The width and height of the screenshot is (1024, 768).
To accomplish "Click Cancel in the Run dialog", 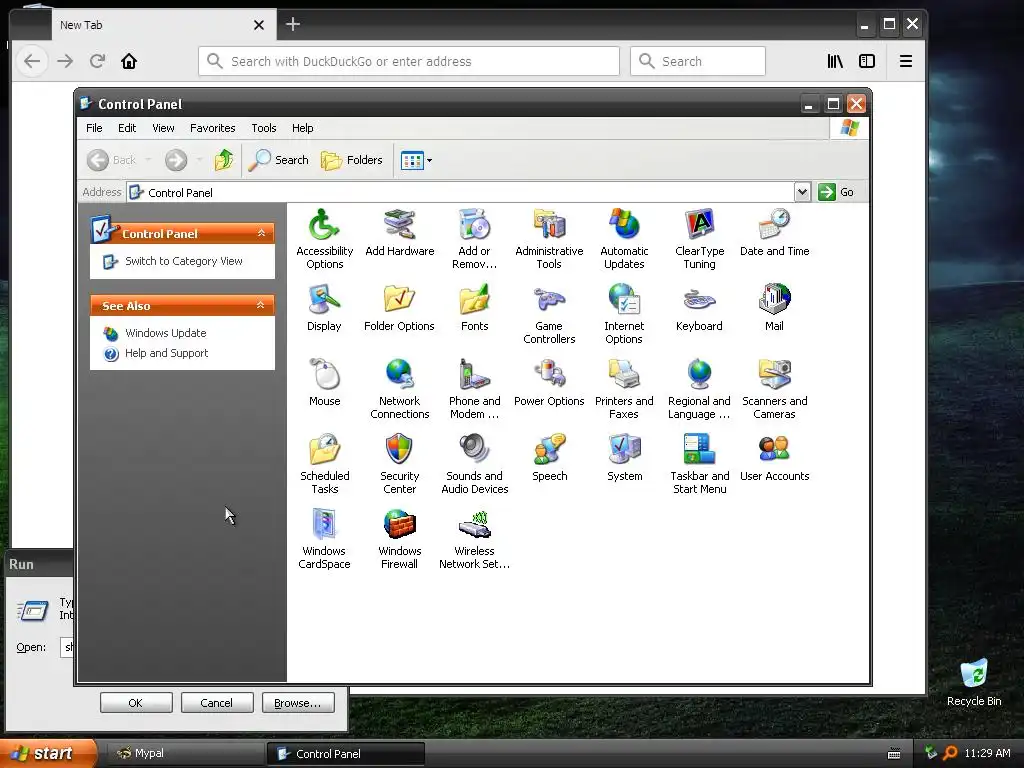I will pos(217,703).
